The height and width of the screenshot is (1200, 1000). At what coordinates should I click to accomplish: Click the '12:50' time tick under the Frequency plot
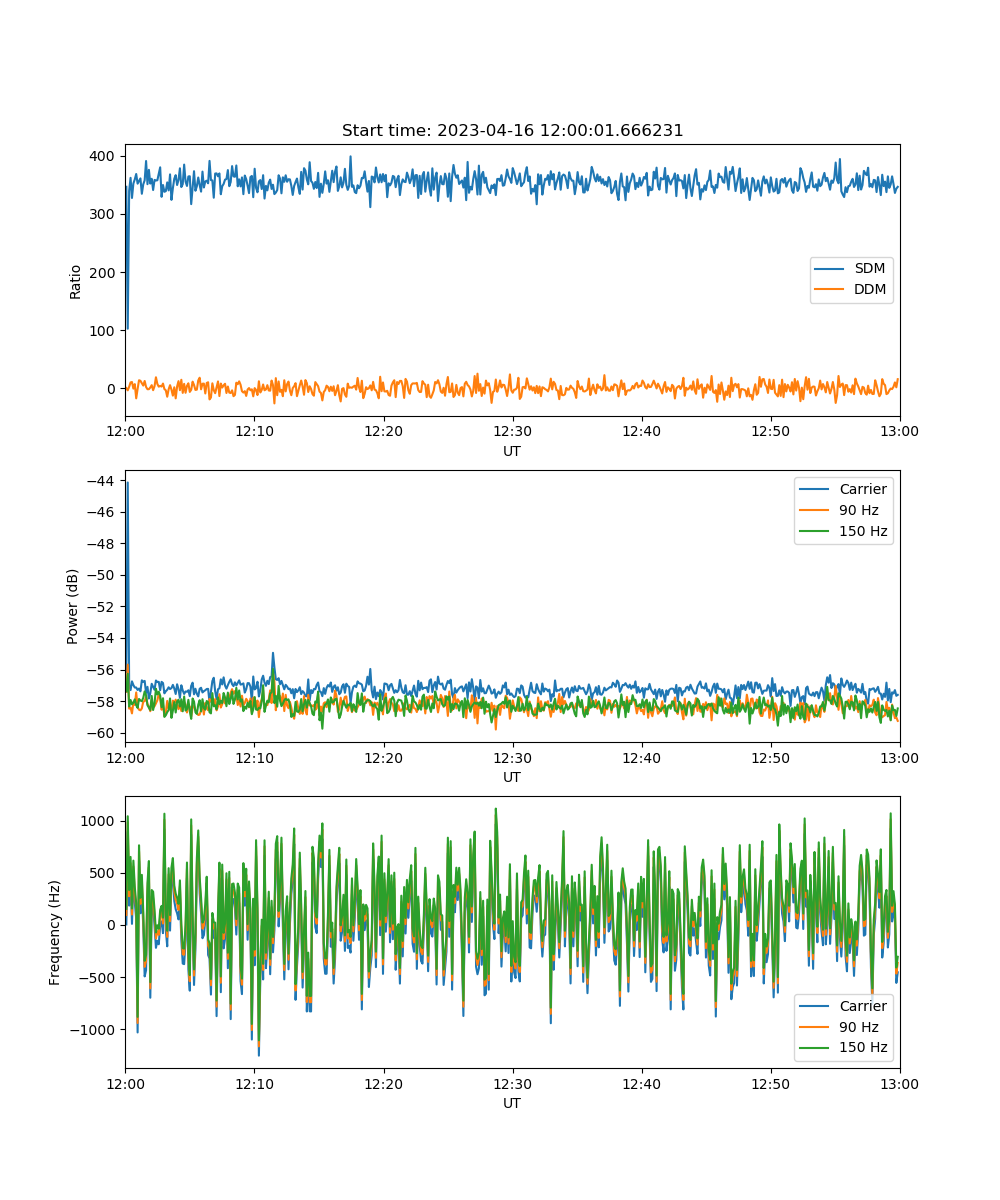coord(770,1083)
